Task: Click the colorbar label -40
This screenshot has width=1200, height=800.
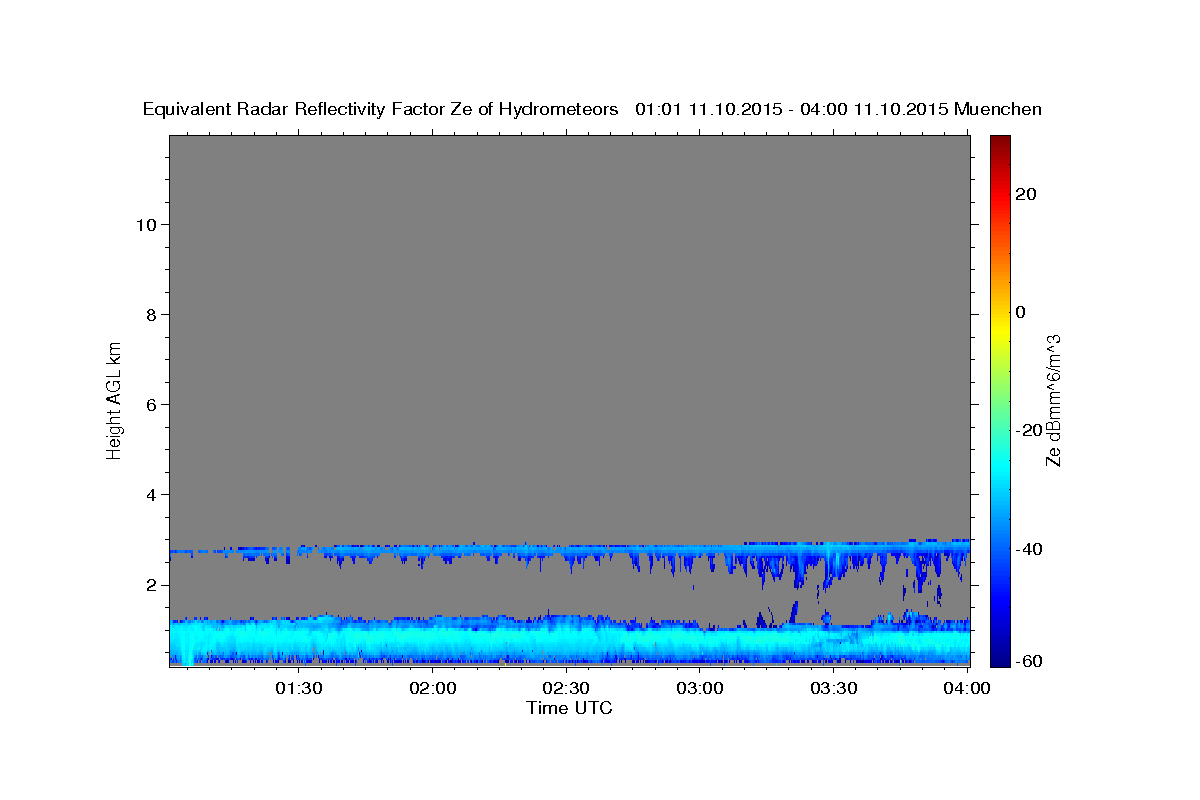Action: (x=1029, y=548)
